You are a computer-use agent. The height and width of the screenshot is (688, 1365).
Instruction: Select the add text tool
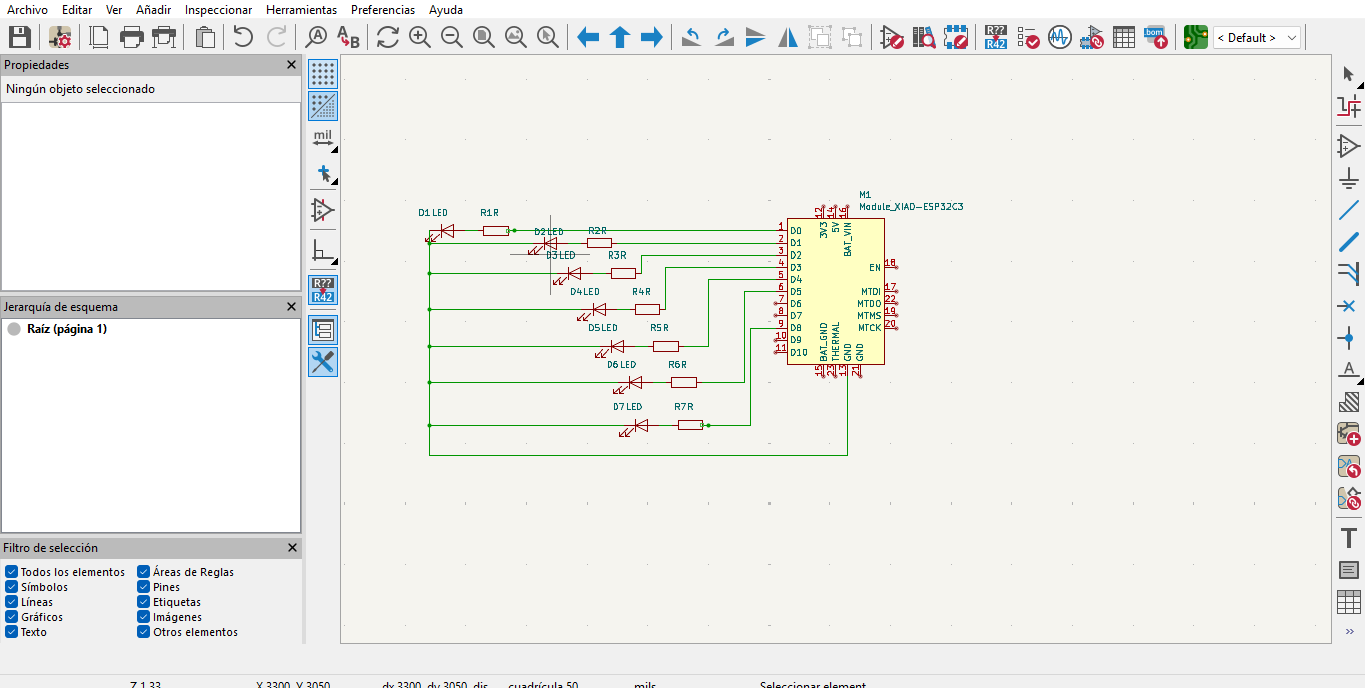(1349, 538)
